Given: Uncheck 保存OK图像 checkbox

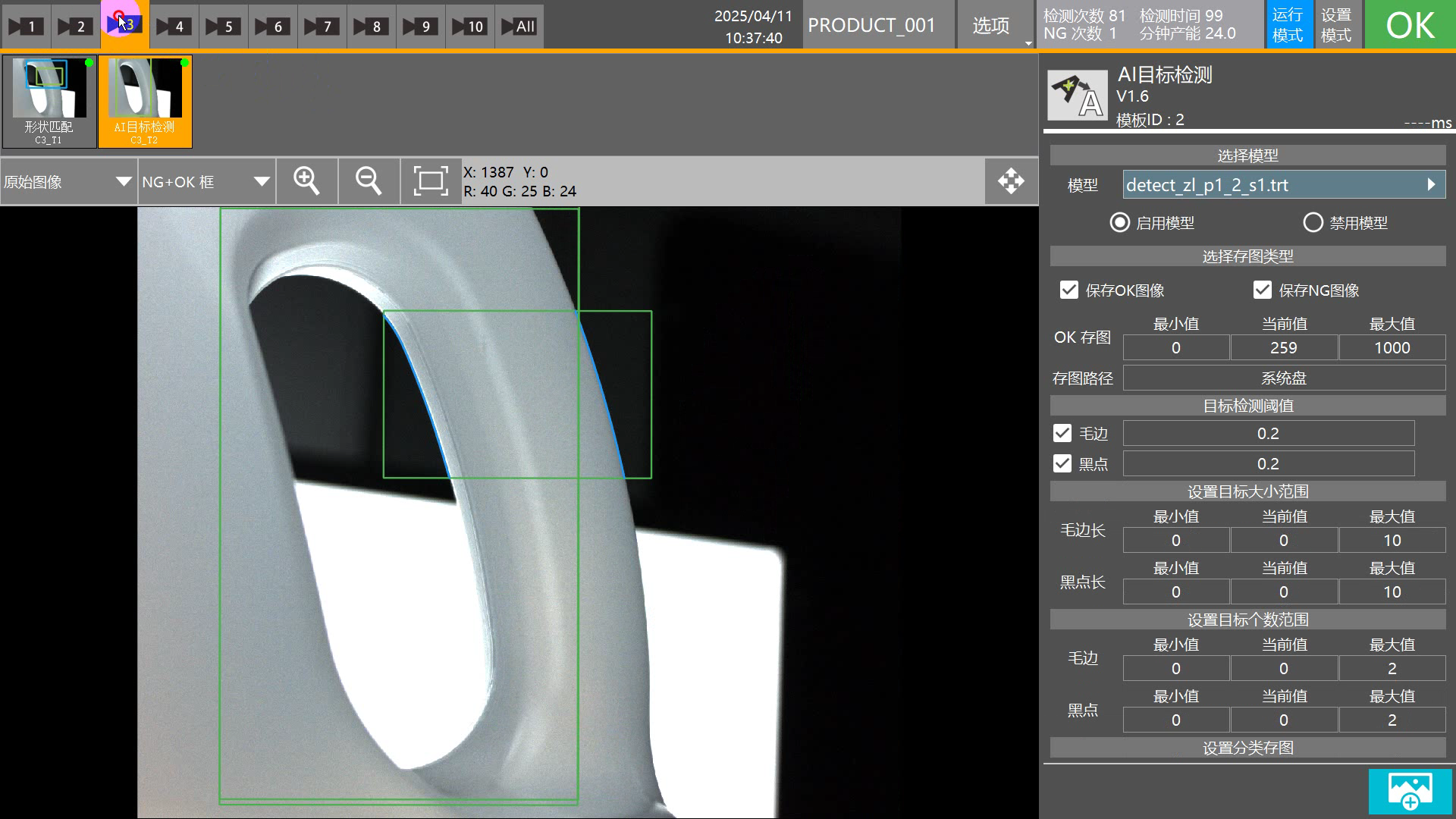Looking at the screenshot, I should pyautogui.click(x=1069, y=290).
